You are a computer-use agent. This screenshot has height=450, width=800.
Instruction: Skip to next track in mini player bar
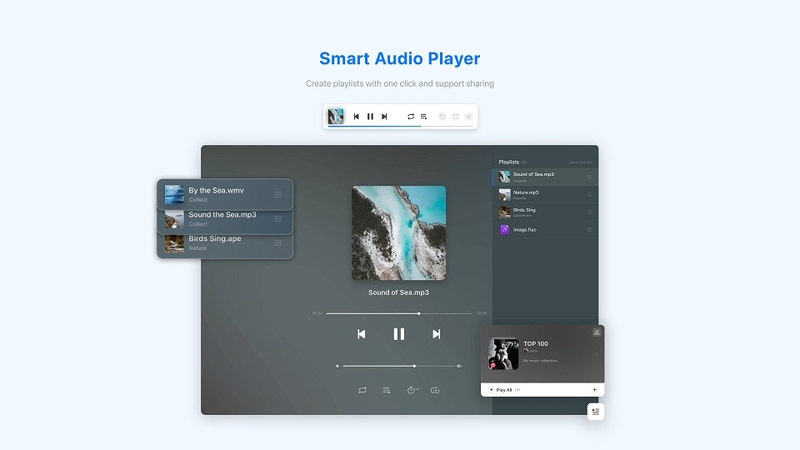coord(385,116)
